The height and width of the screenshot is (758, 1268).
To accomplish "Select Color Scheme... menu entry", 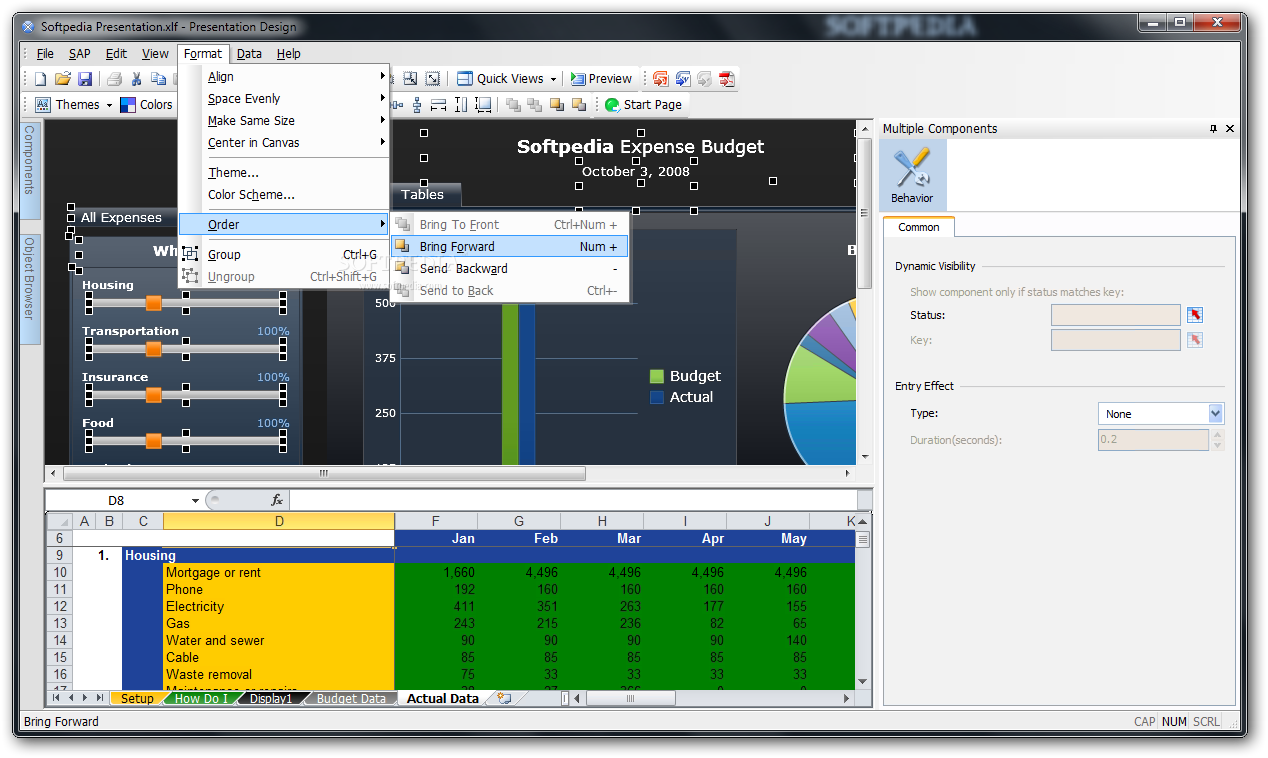I will (283, 195).
